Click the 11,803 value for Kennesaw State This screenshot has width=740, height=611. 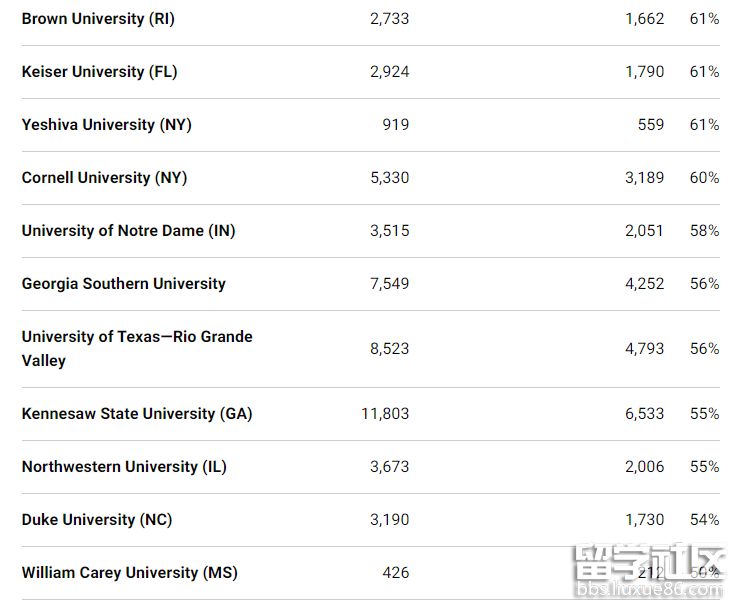click(x=385, y=414)
